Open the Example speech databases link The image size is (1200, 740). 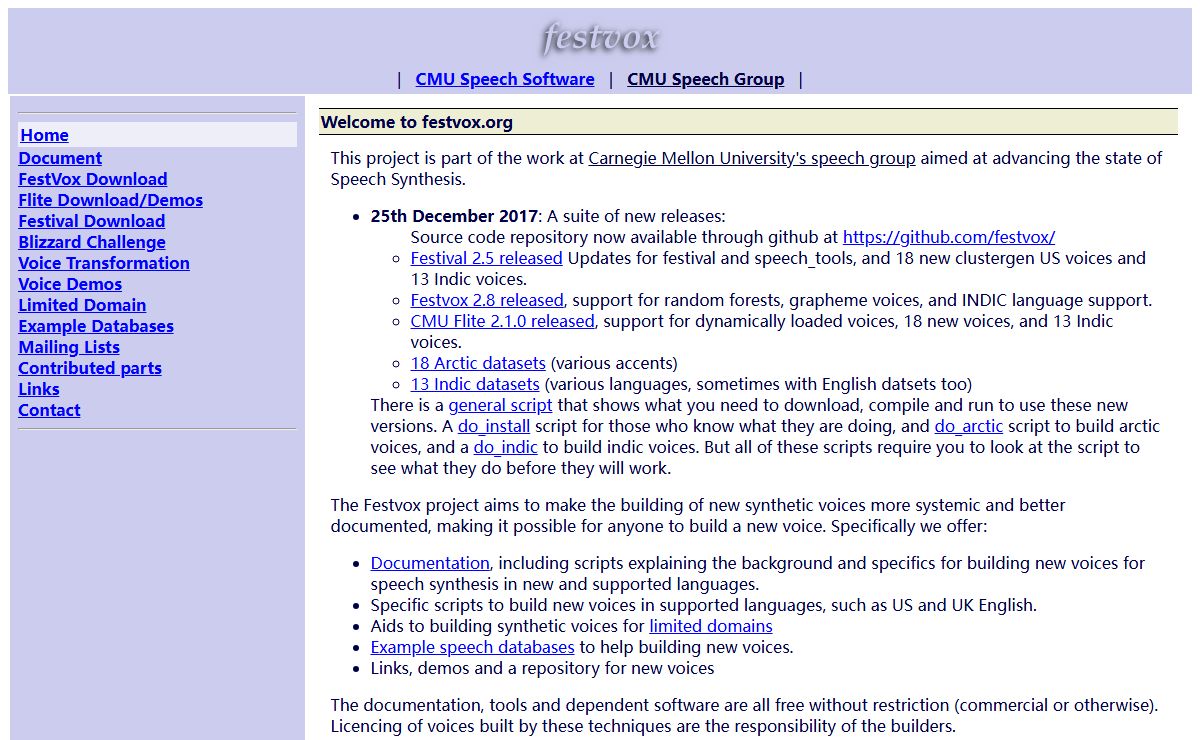pyautogui.click(x=473, y=647)
